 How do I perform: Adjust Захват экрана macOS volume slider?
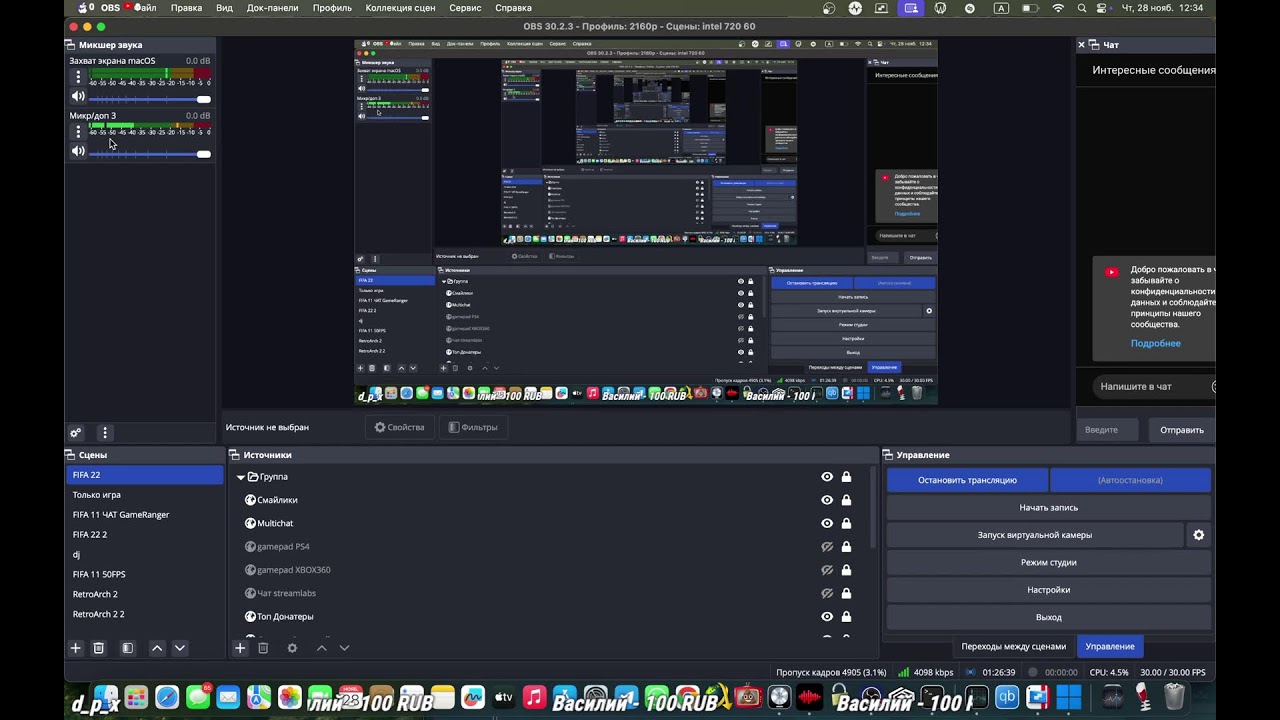tap(150, 99)
